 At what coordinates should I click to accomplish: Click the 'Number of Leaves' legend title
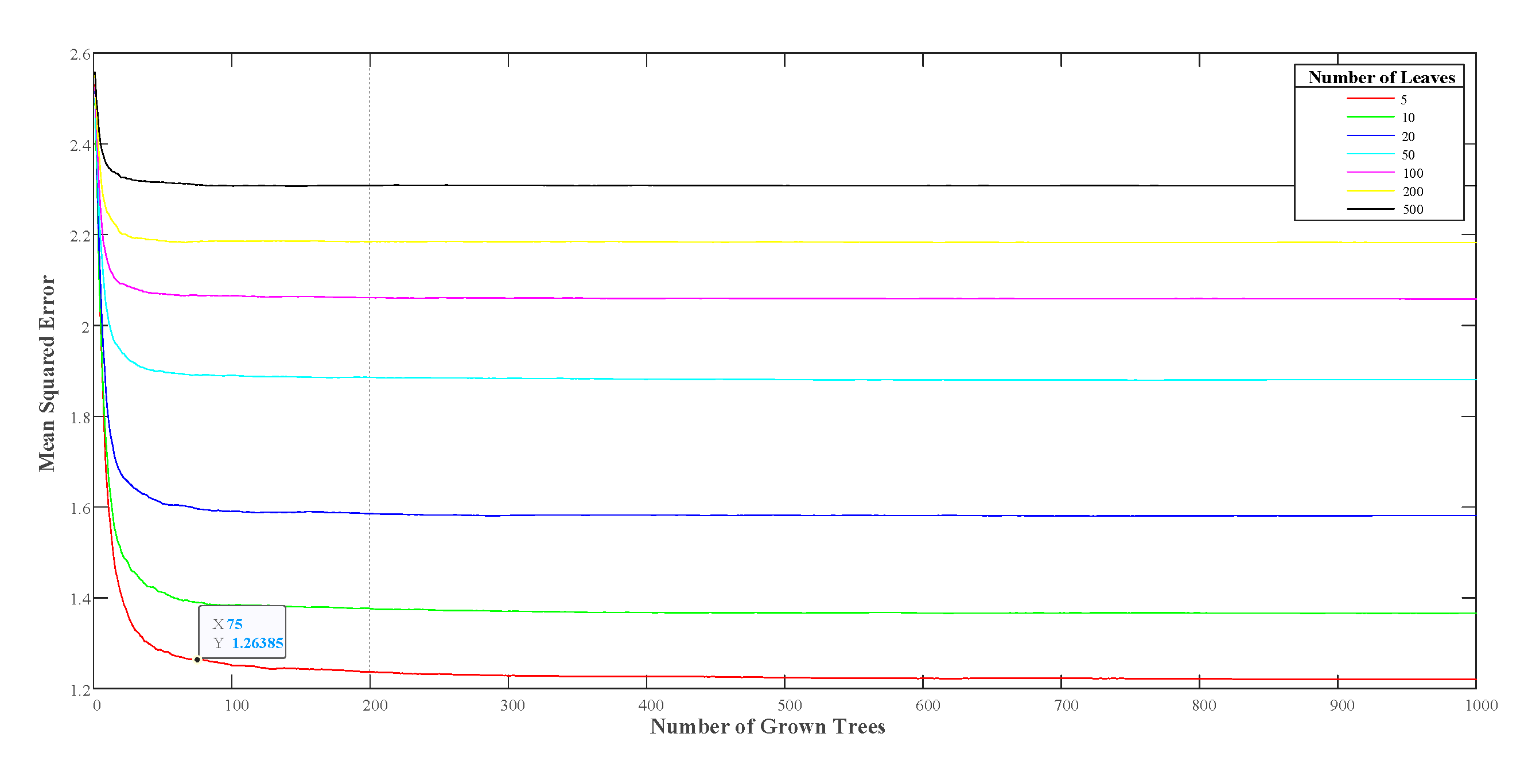point(1381,77)
